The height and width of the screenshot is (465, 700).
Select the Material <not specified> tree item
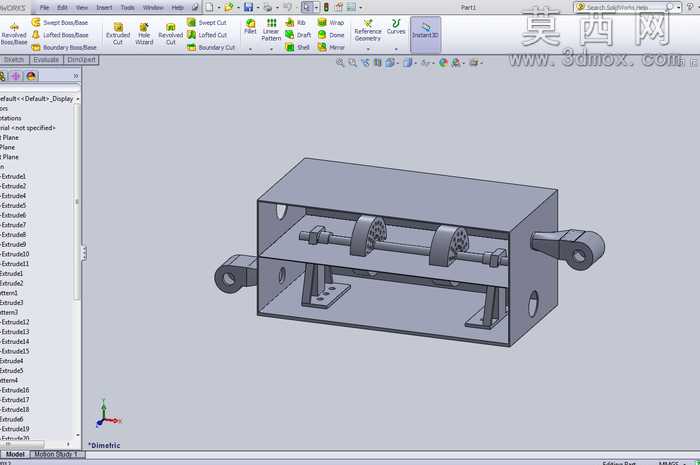[x=28, y=128]
